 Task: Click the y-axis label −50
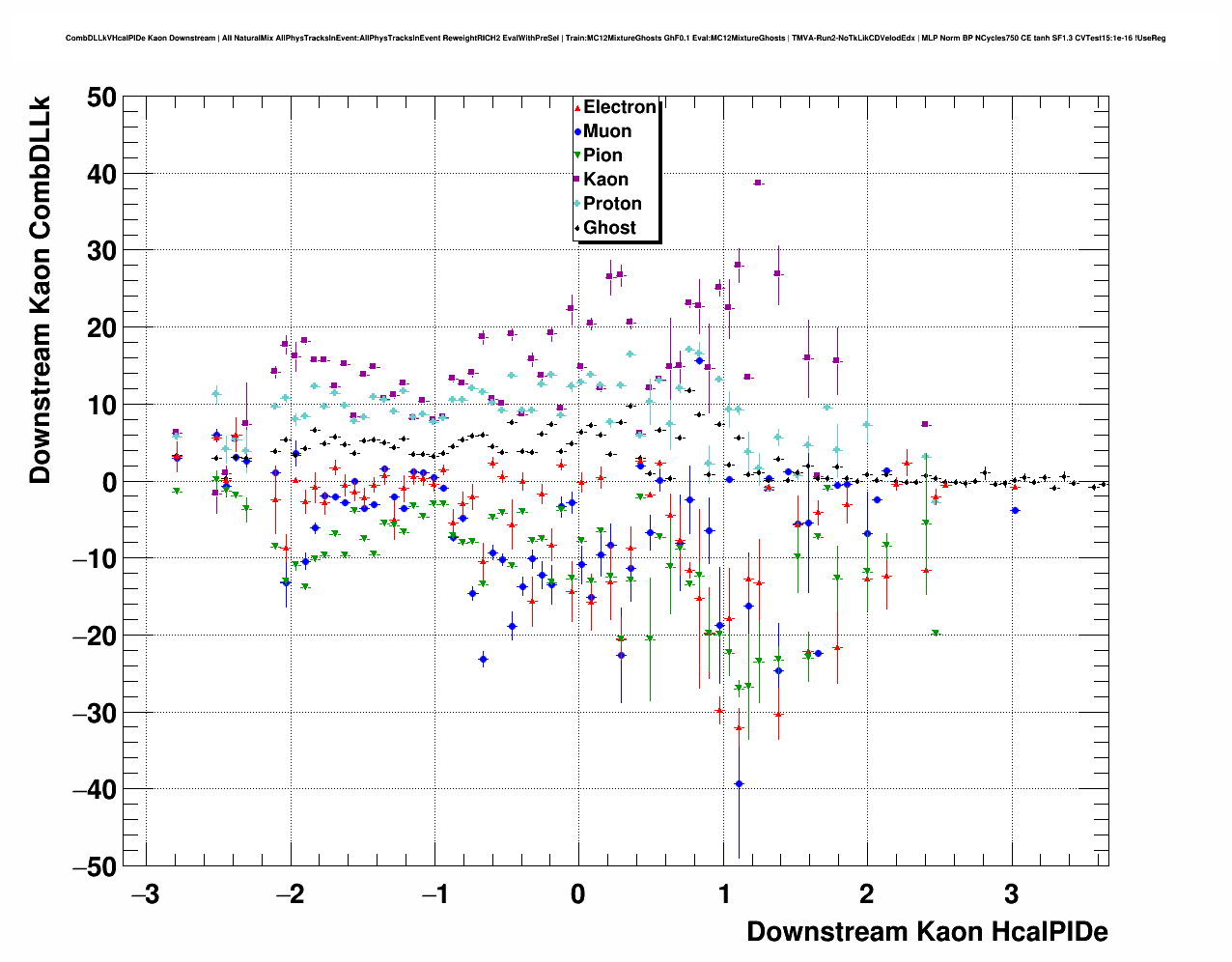point(94,867)
